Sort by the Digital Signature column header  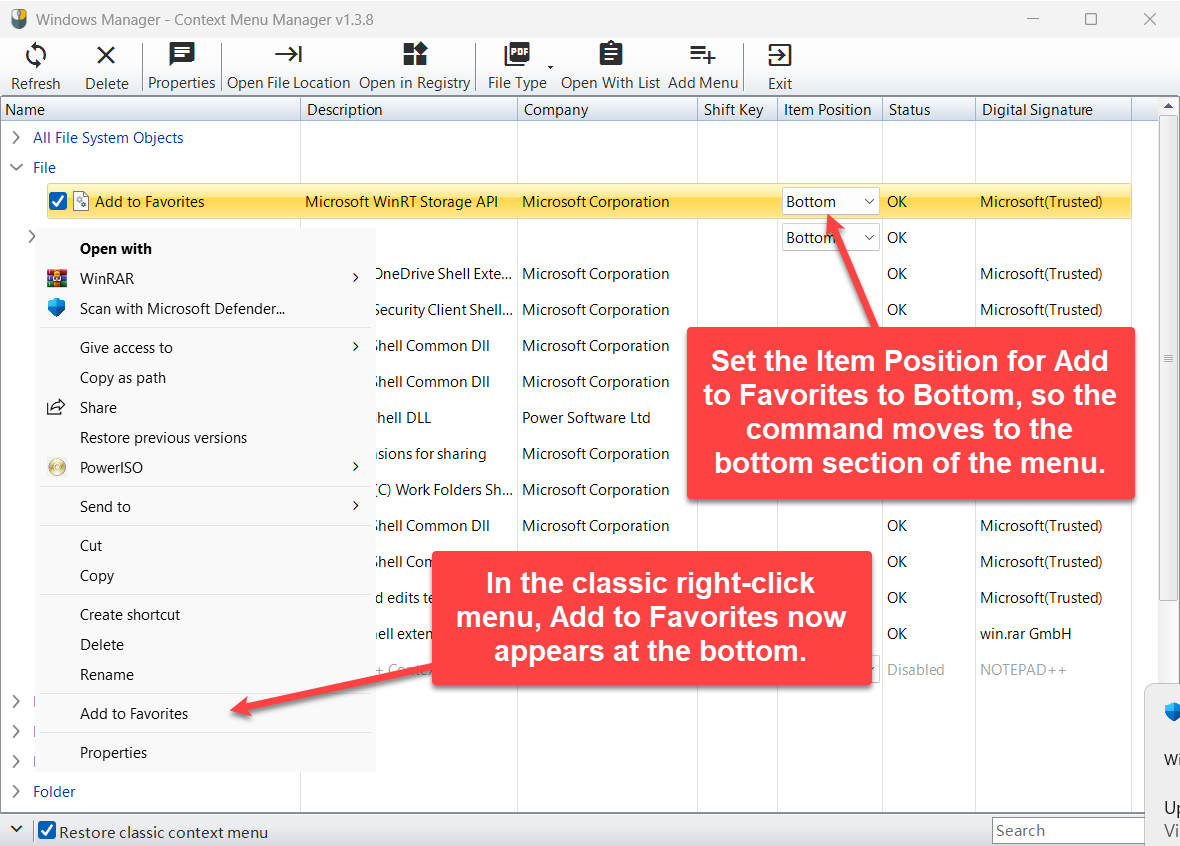pyautogui.click(x=1054, y=110)
